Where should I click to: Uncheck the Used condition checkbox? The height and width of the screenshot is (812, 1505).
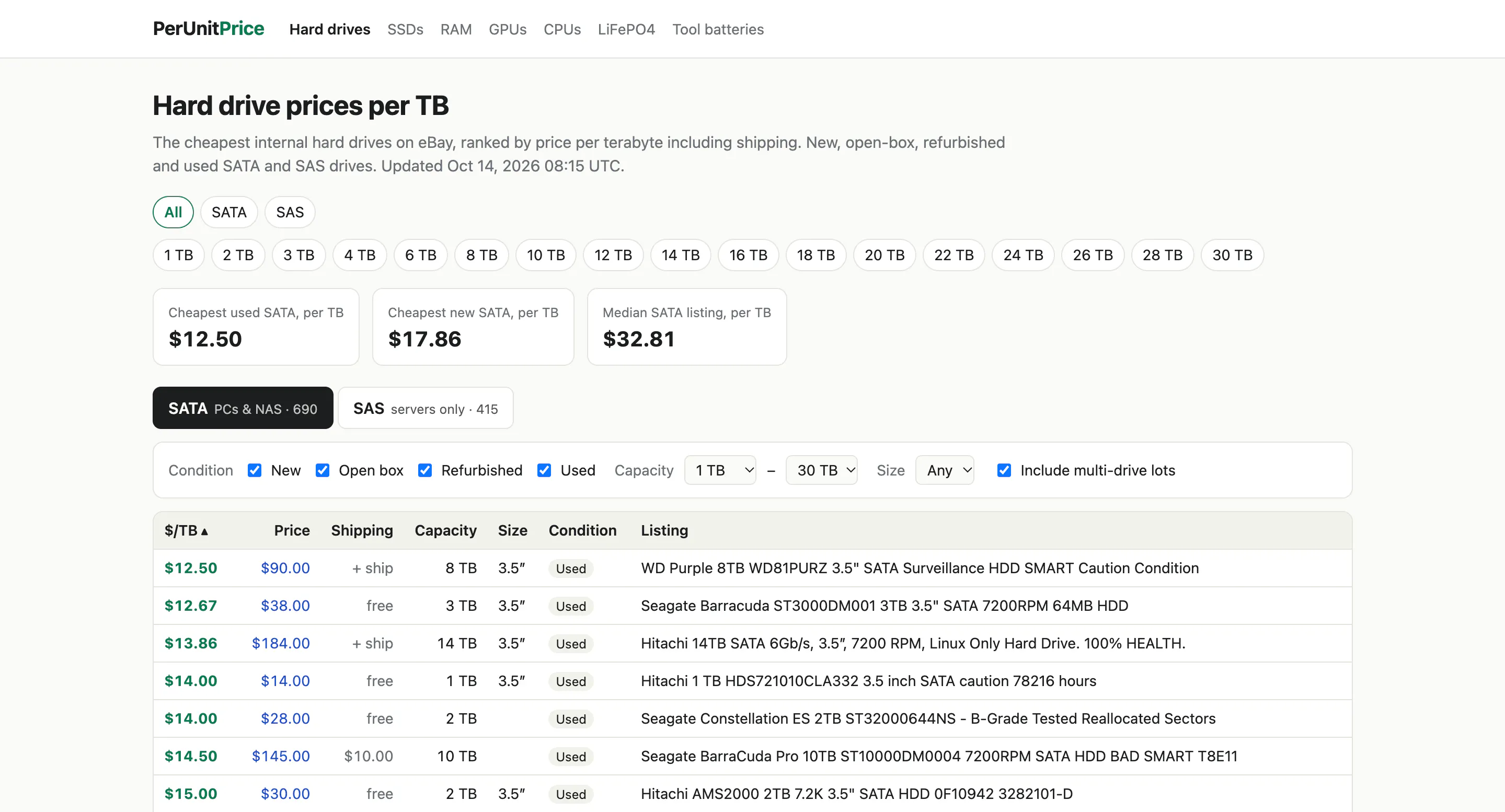click(x=544, y=470)
